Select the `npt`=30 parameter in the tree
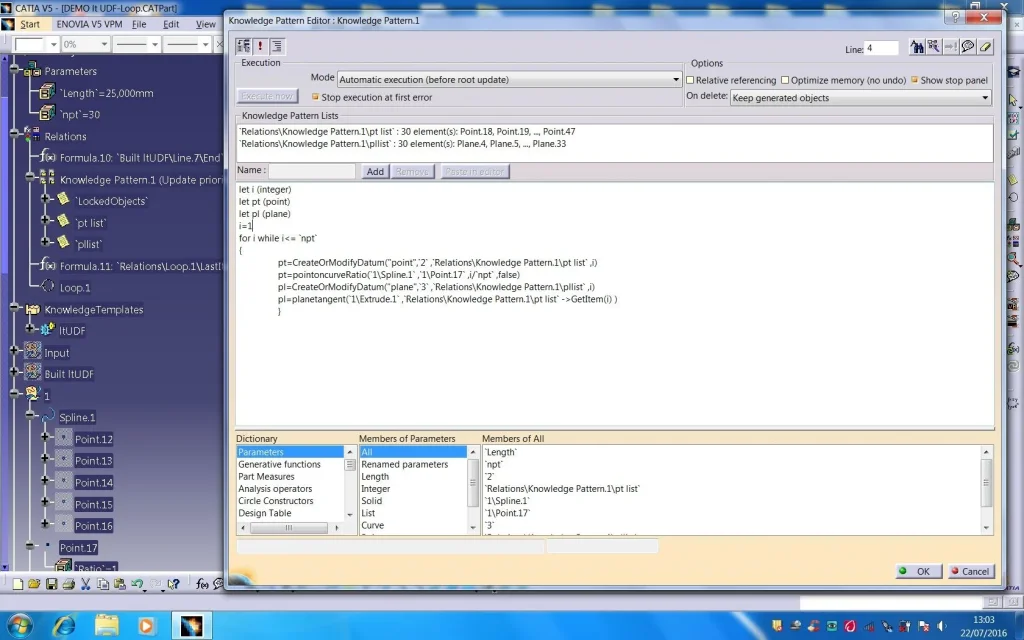 80,114
